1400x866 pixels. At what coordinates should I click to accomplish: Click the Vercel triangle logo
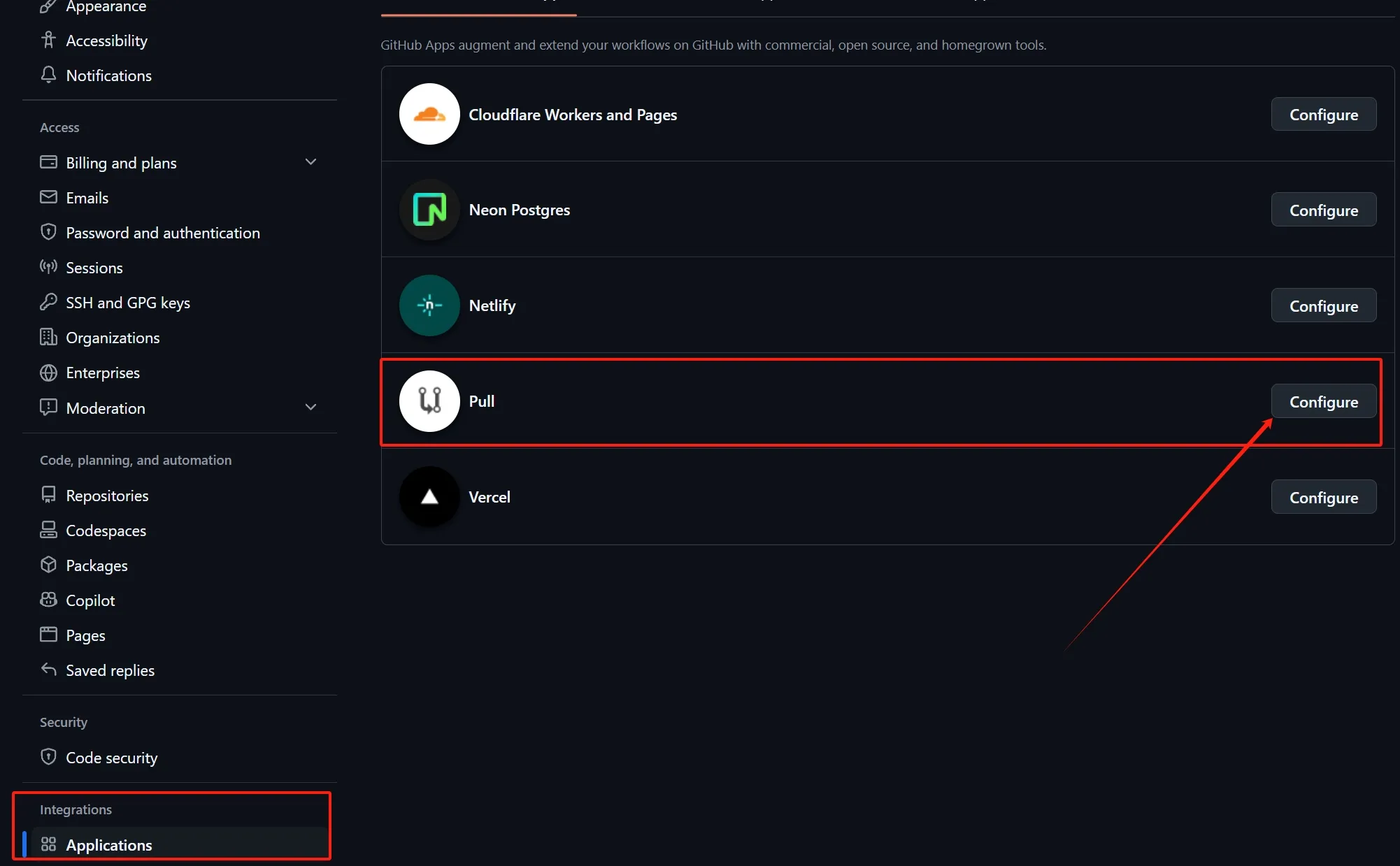coord(429,497)
